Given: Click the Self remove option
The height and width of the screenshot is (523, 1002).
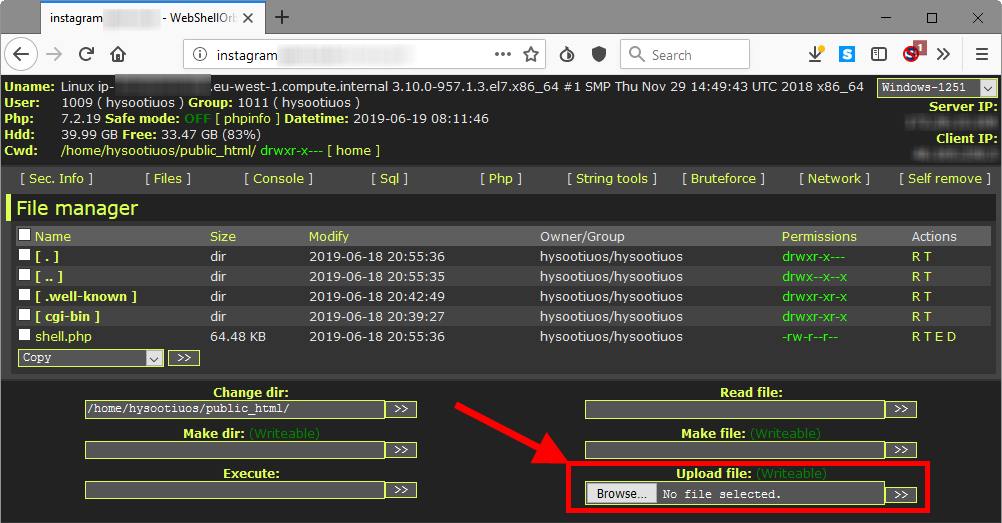Looking at the screenshot, I should 944,178.
